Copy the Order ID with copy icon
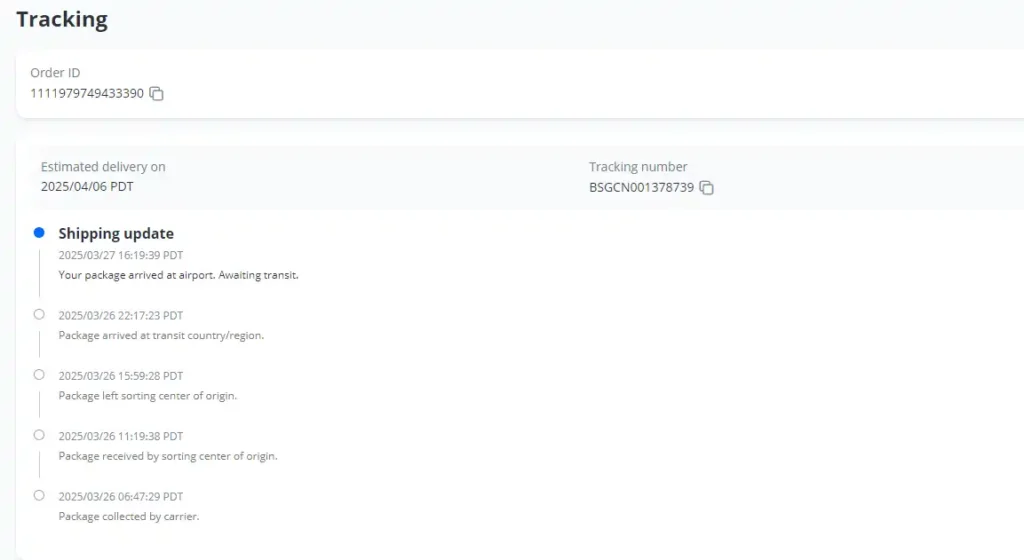This screenshot has height=560, width=1024. 156,93
